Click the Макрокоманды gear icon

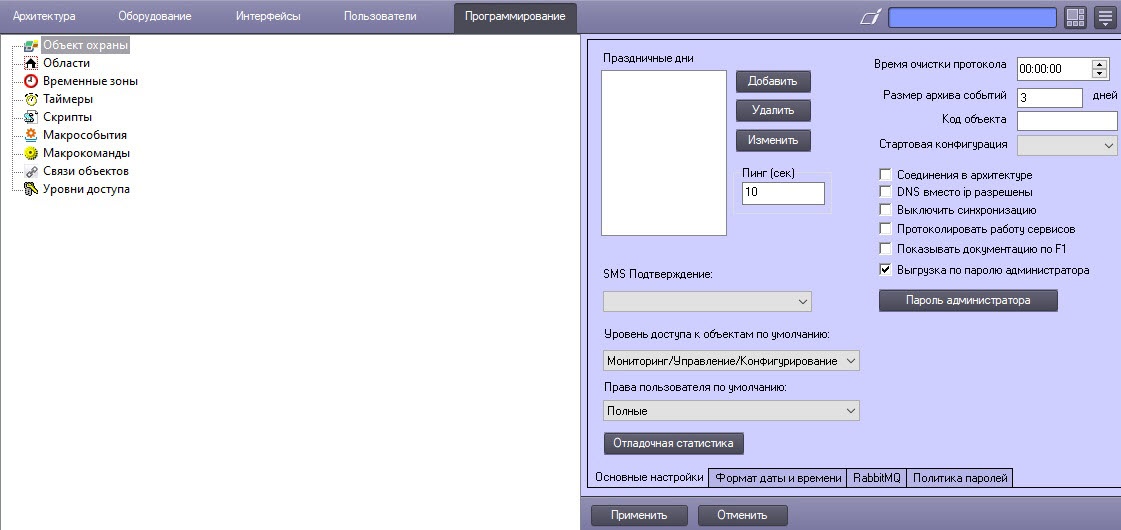point(31,153)
